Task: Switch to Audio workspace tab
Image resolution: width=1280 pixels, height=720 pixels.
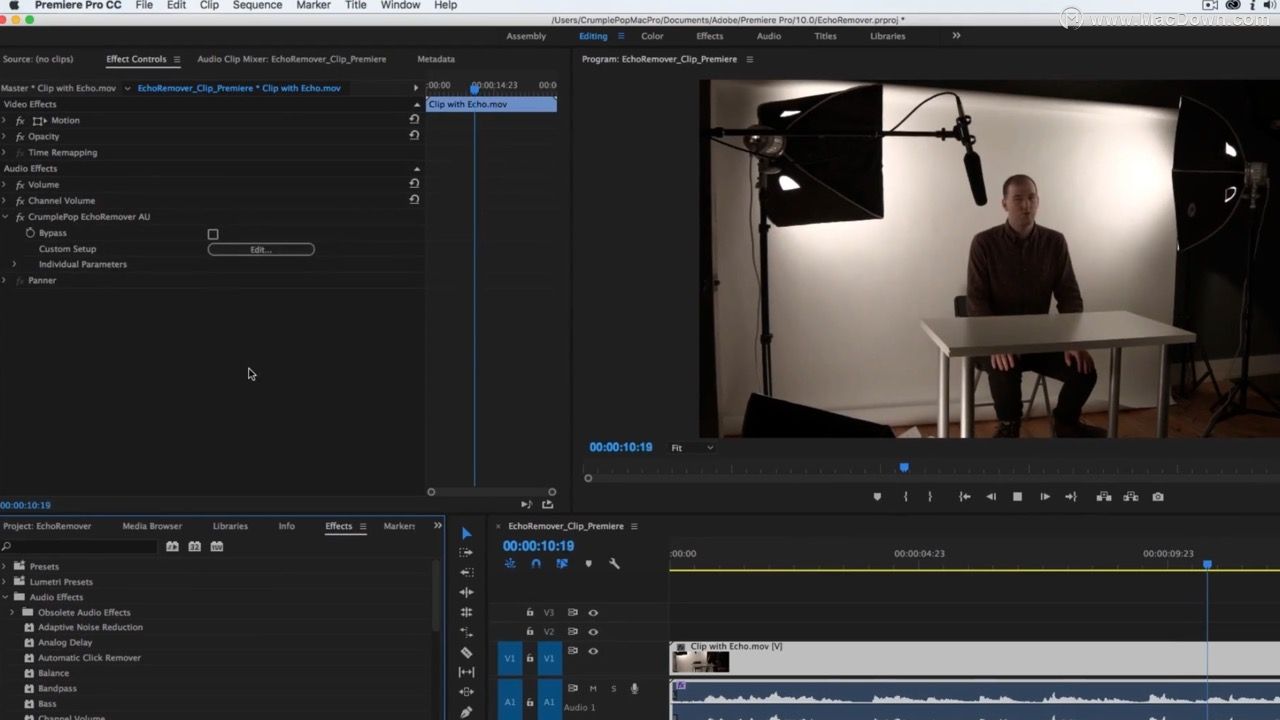Action: point(769,36)
